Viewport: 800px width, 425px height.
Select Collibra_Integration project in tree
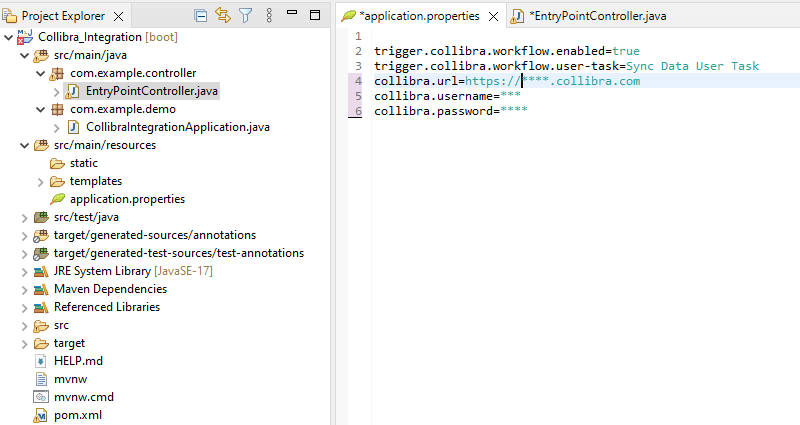point(108,37)
